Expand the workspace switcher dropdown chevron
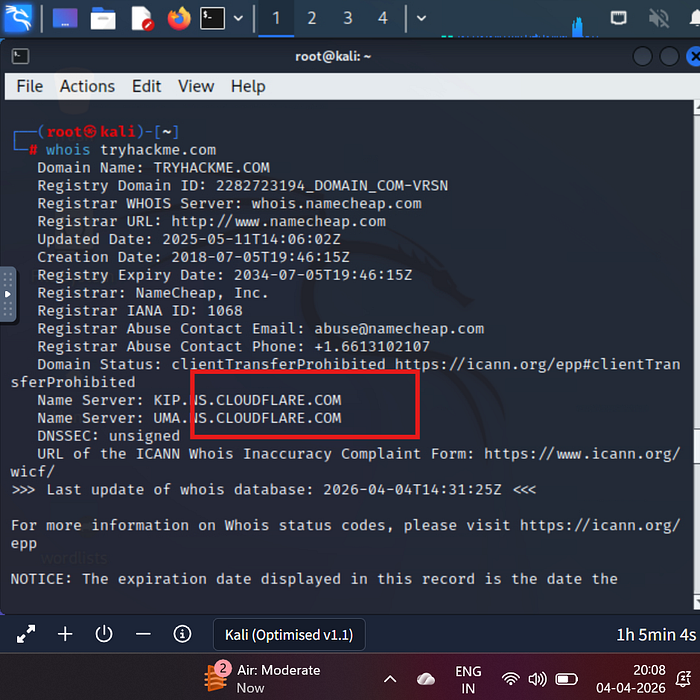 [x=421, y=18]
